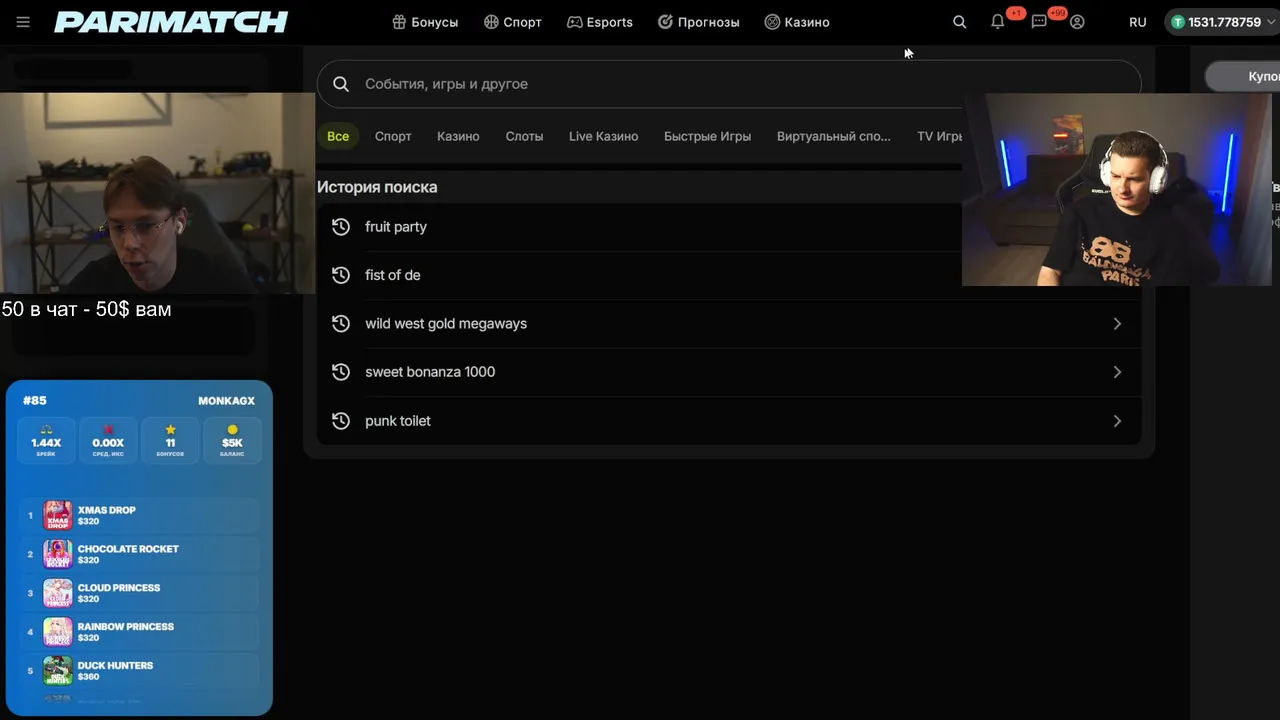This screenshot has height=720, width=1280.
Task: Open the chat messages icon
Action: [1039, 22]
